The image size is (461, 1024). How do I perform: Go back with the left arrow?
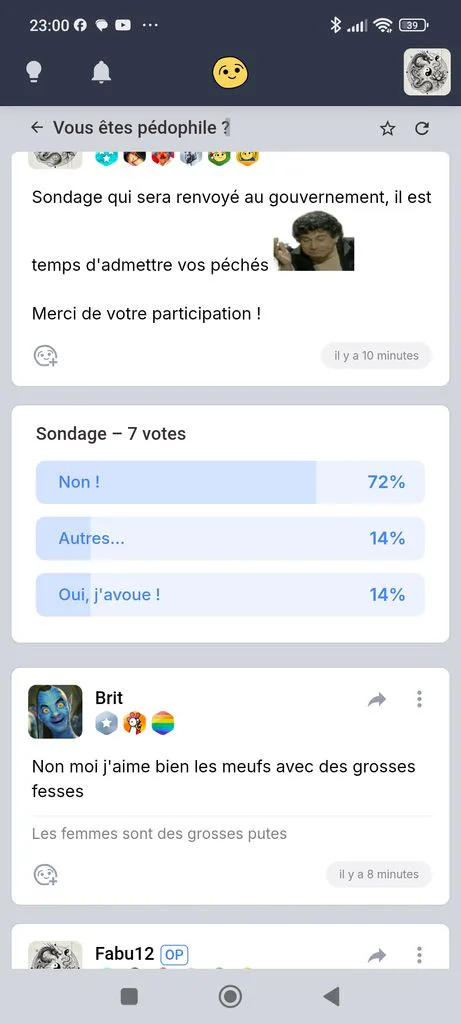pyautogui.click(x=37, y=128)
